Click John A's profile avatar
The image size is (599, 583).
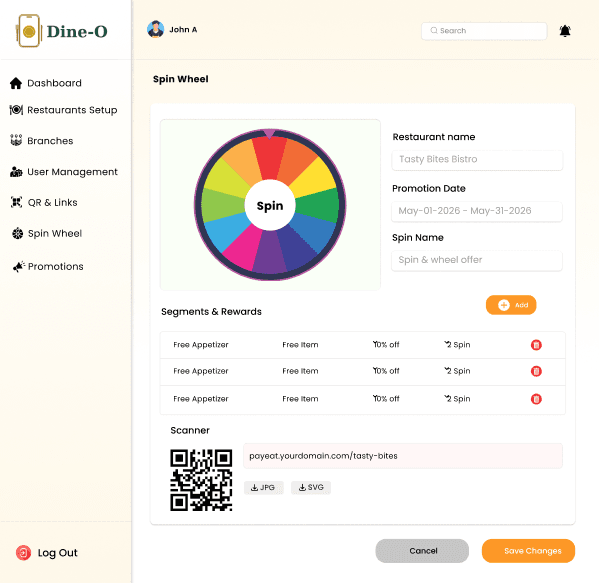point(155,29)
